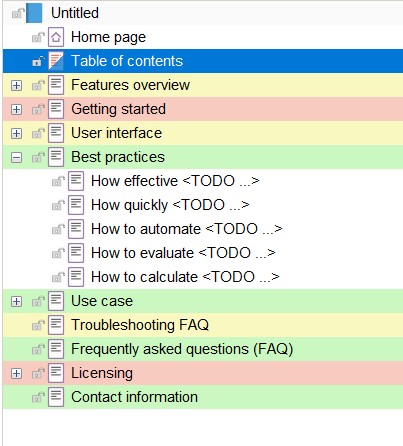Screen dimensions: 403x446
Task: Click the Home page house icon
Action: click(56, 37)
